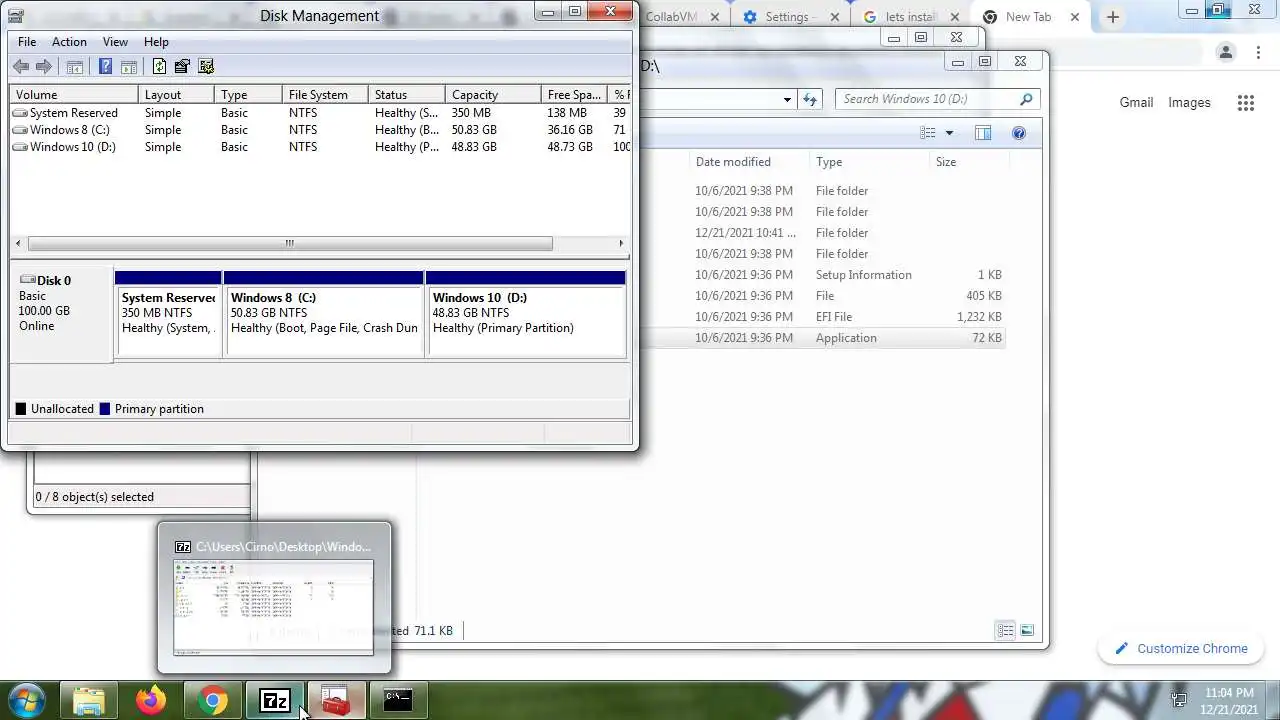Screen dimensions: 1280x720
Task: Click the Customize Chrome button
Action: [x=1180, y=648]
